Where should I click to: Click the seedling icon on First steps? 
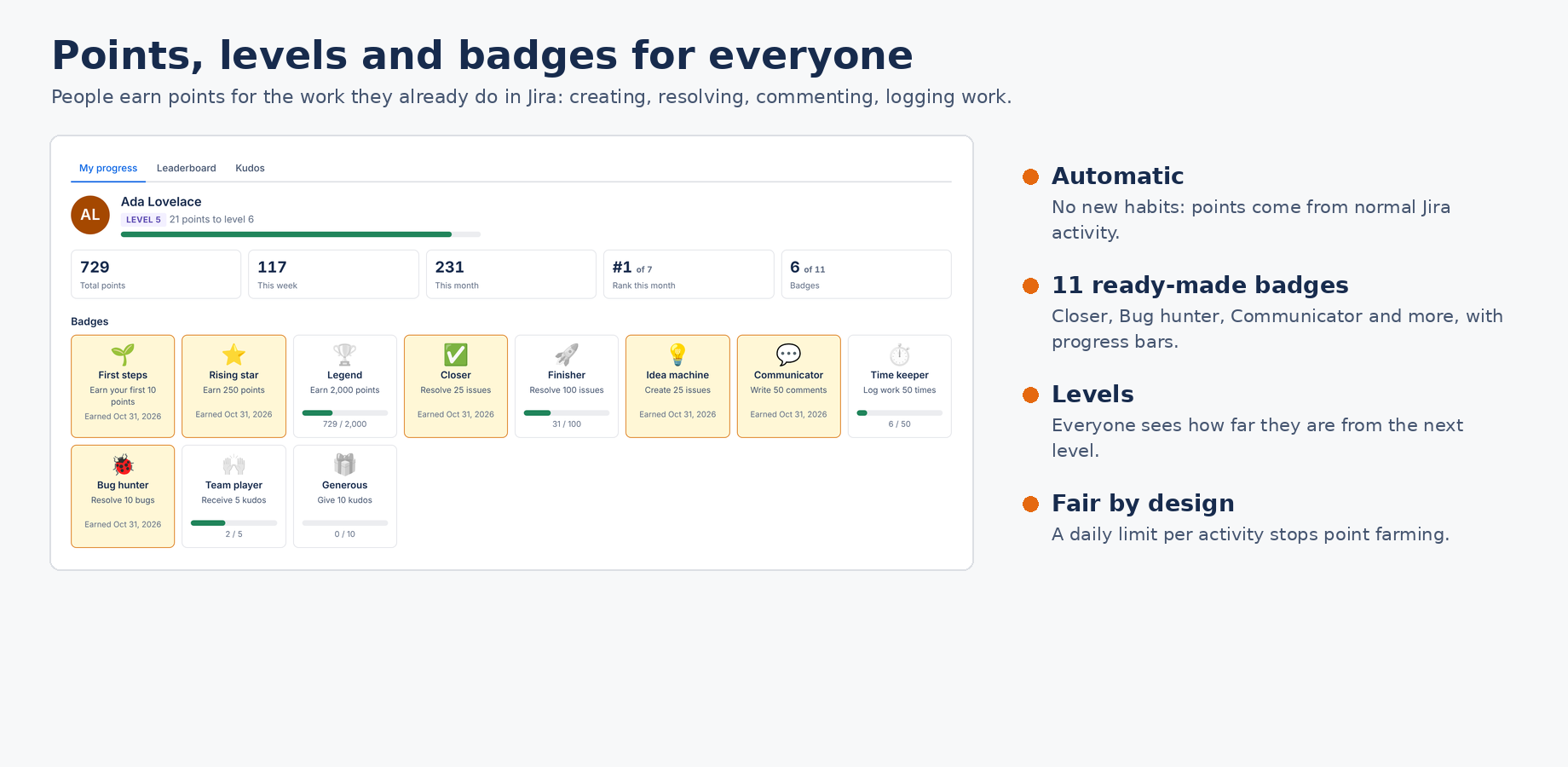123,355
